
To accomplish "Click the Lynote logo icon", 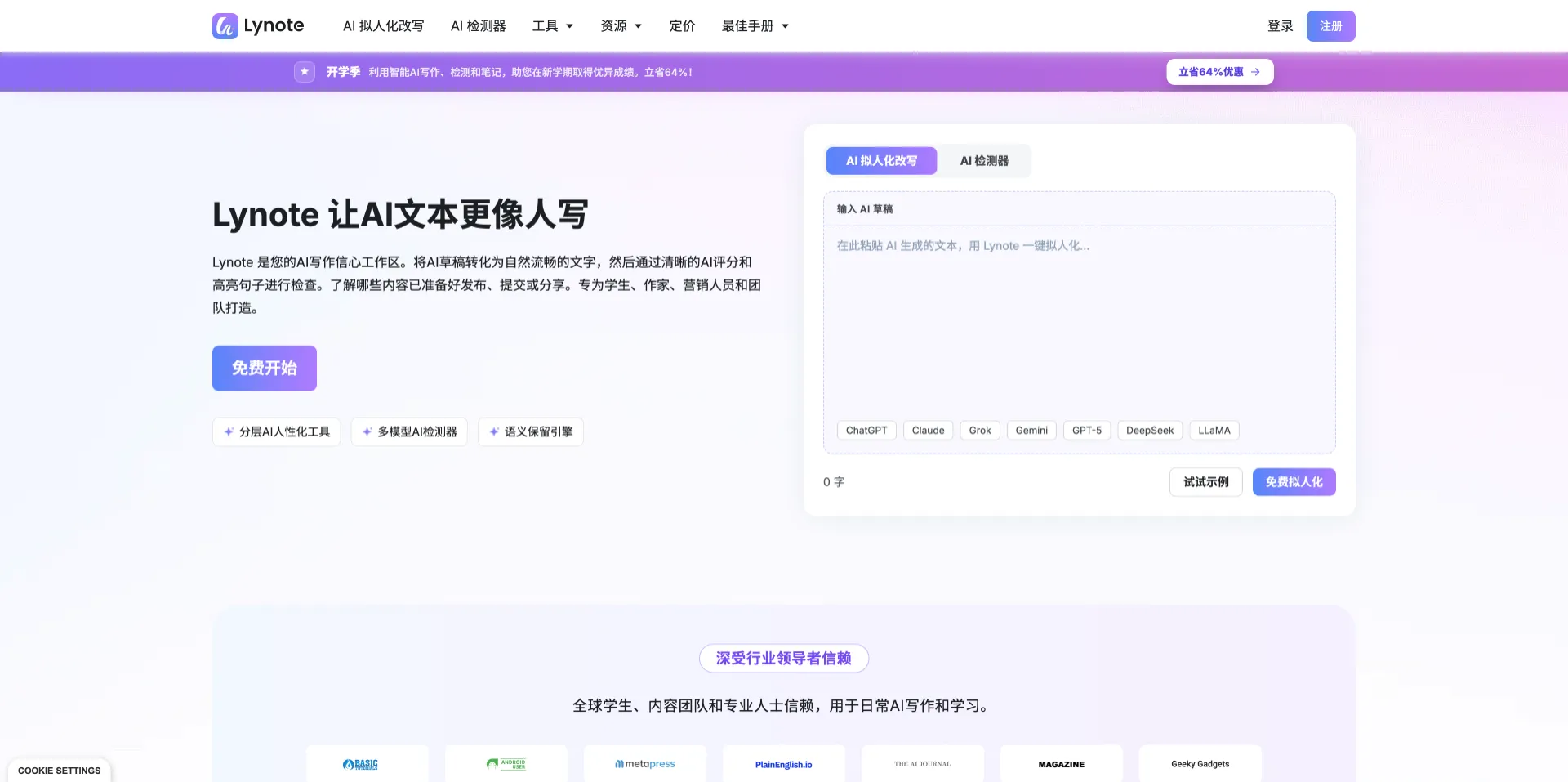I will (x=225, y=26).
